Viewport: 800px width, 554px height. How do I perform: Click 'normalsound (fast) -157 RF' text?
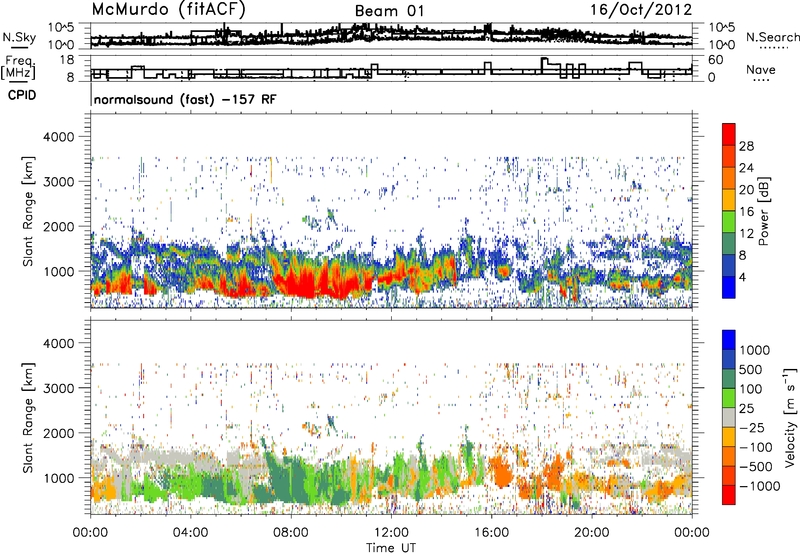coord(185,99)
